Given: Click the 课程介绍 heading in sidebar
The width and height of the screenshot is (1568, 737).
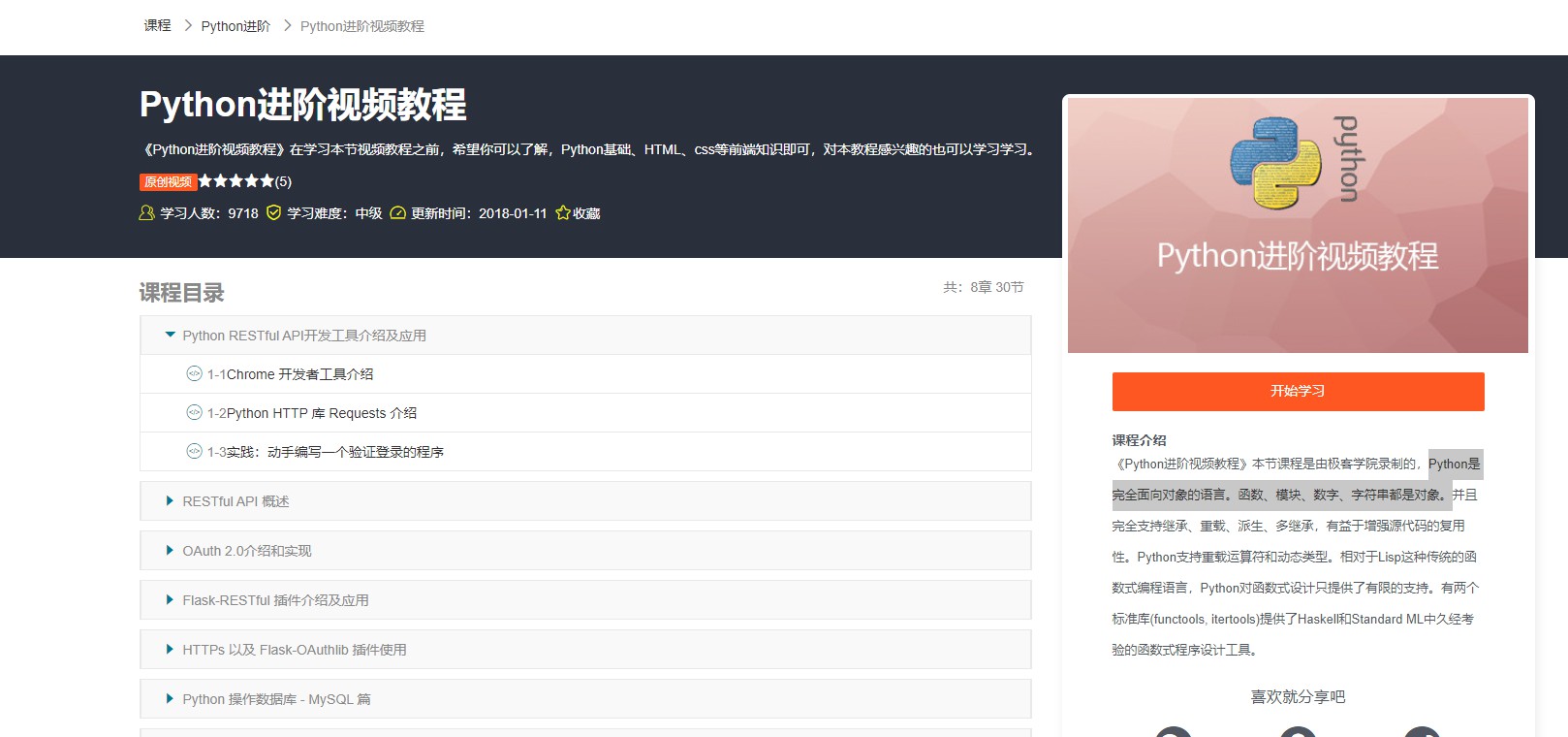Looking at the screenshot, I should coord(1139,439).
